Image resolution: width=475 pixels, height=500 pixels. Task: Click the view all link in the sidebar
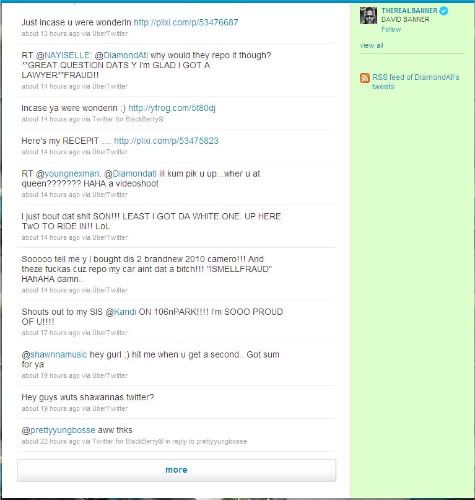coord(371,45)
